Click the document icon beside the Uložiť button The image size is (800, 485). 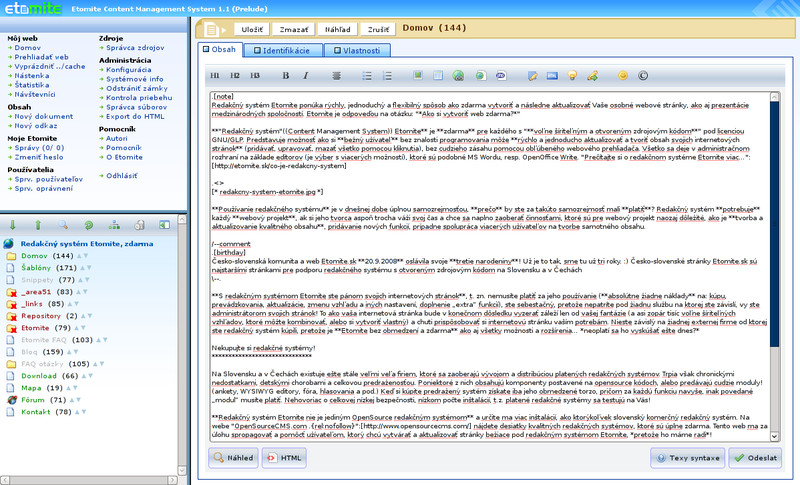[x=212, y=30]
